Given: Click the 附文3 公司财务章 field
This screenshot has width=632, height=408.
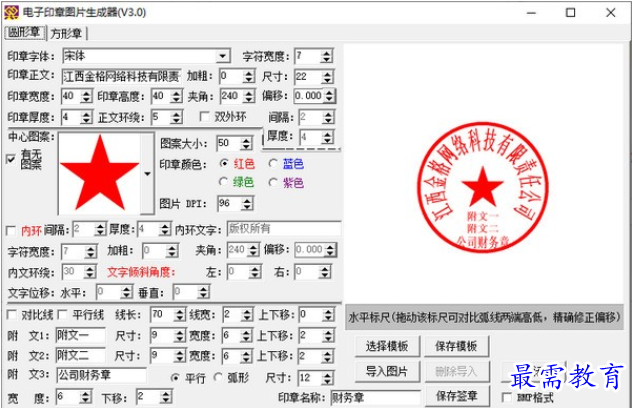Looking at the screenshot, I should coord(101,375).
